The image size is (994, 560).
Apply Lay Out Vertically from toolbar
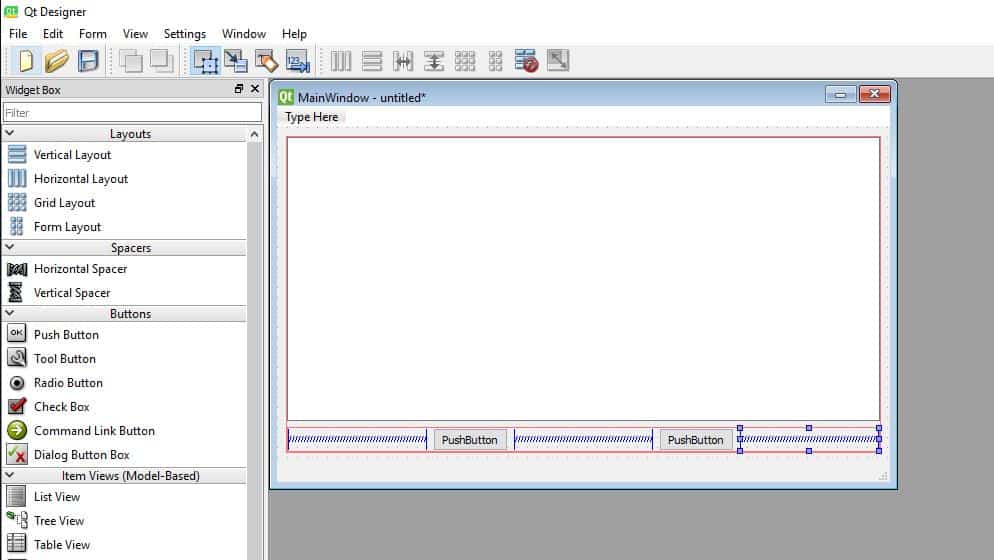point(372,61)
